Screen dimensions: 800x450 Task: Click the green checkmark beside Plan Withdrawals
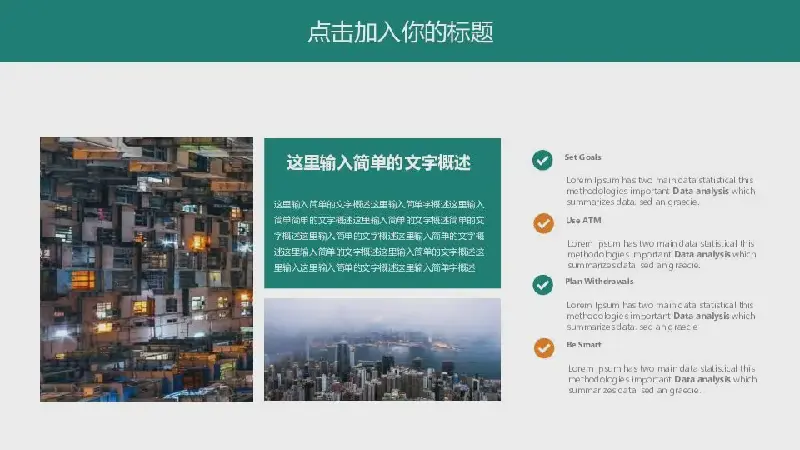click(542, 285)
